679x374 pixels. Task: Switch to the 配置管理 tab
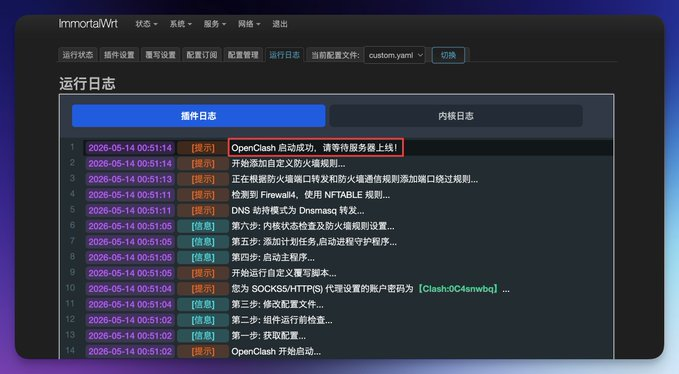(x=243, y=55)
